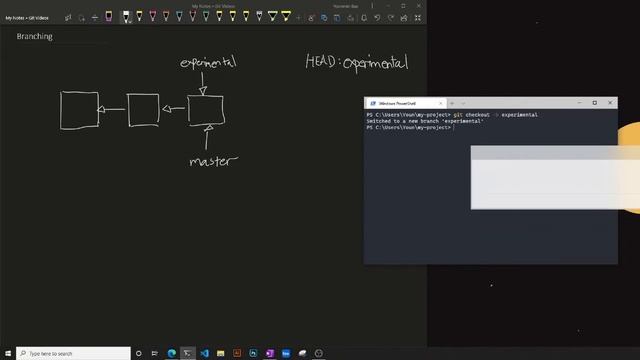Open Cortana from the taskbar
This screenshot has height=360, width=640.
tap(139, 353)
